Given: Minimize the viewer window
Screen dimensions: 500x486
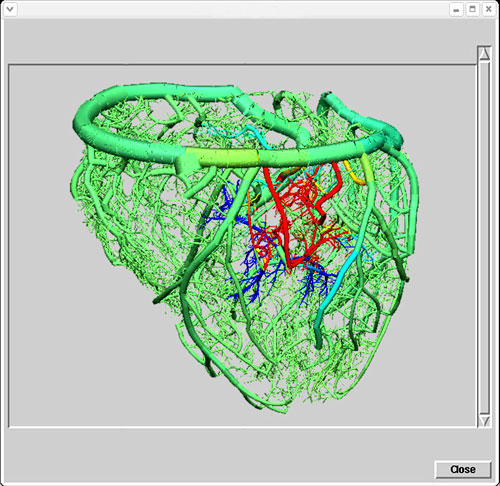Looking at the screenshot, I should coord(456,9).
